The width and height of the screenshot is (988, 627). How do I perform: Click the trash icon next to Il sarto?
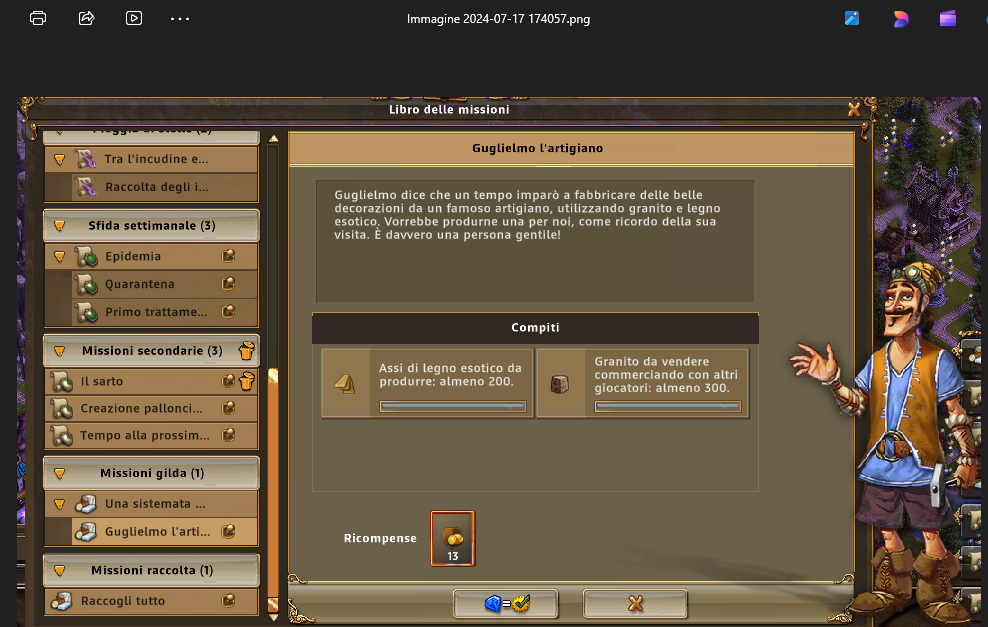coord(246,381)
